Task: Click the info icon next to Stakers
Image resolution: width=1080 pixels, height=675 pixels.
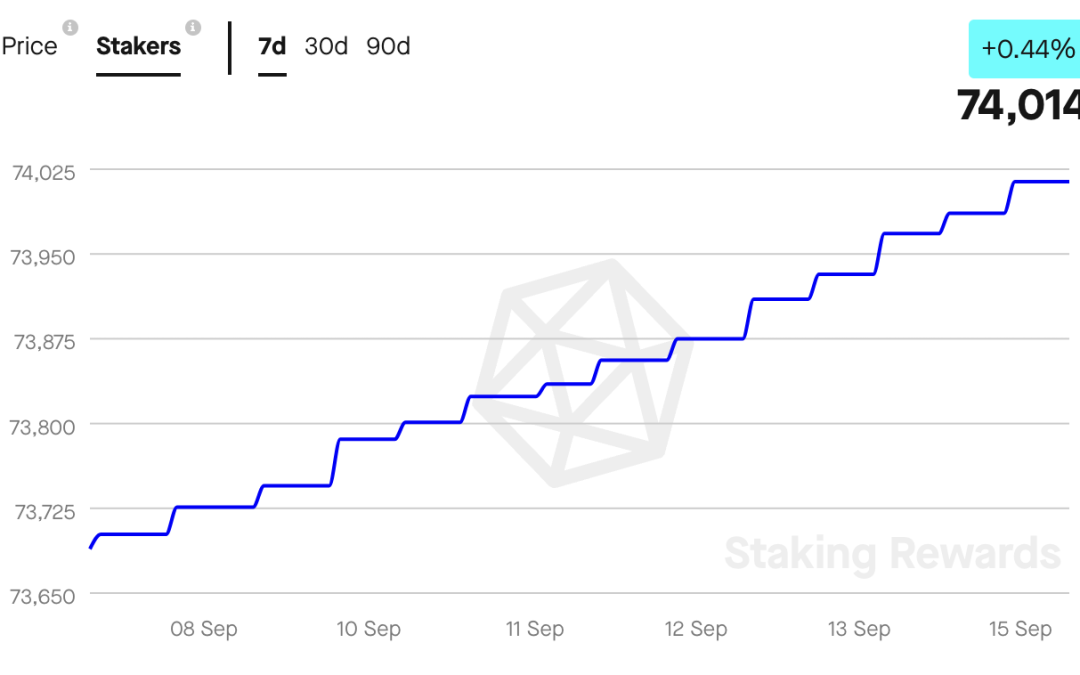Action: point(194,28)
